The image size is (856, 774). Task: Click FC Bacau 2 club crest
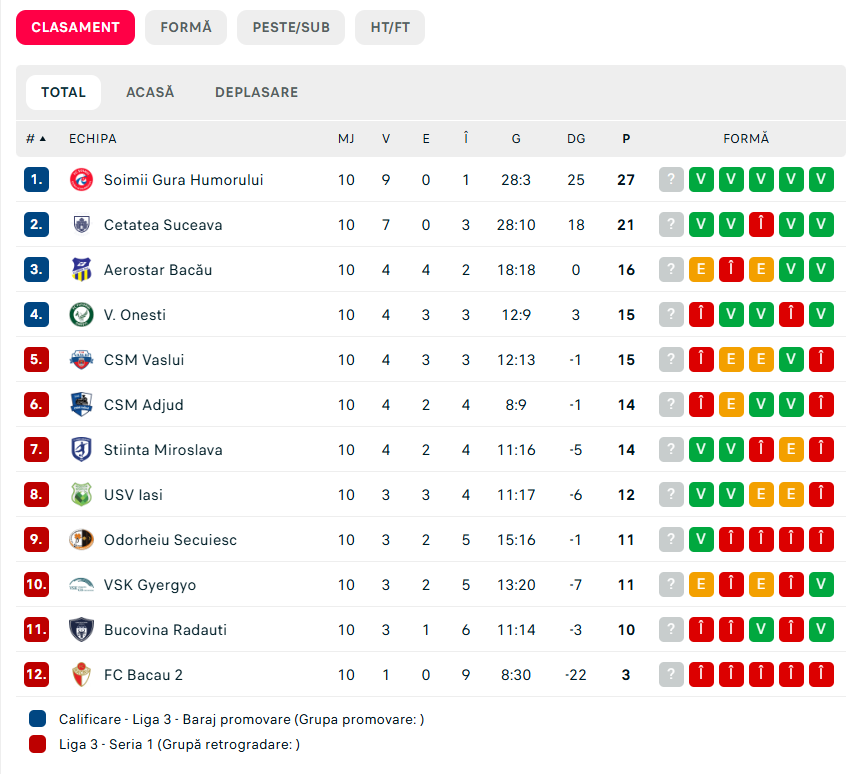point(81,675)
